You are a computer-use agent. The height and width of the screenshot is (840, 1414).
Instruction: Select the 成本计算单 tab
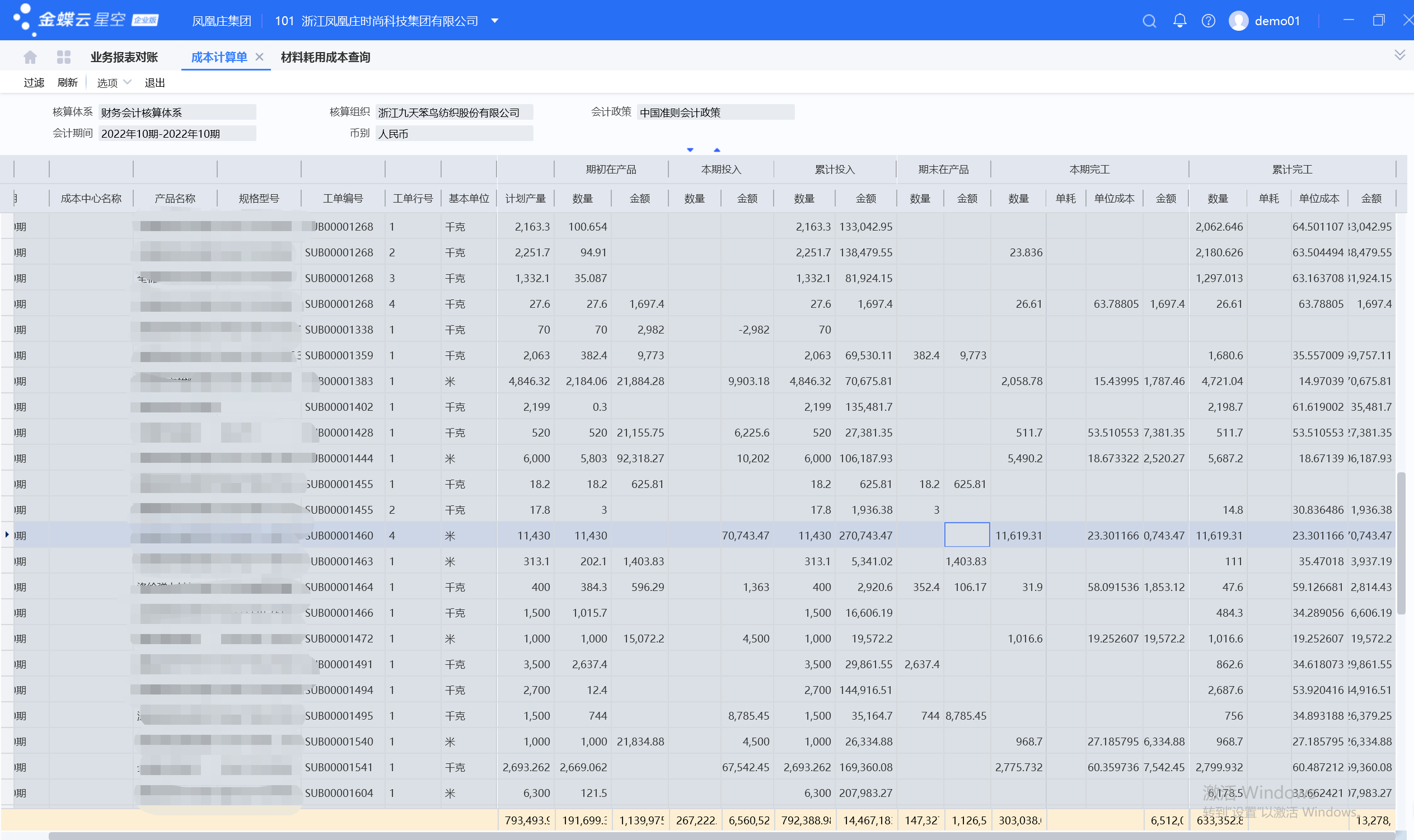[219, 57]
